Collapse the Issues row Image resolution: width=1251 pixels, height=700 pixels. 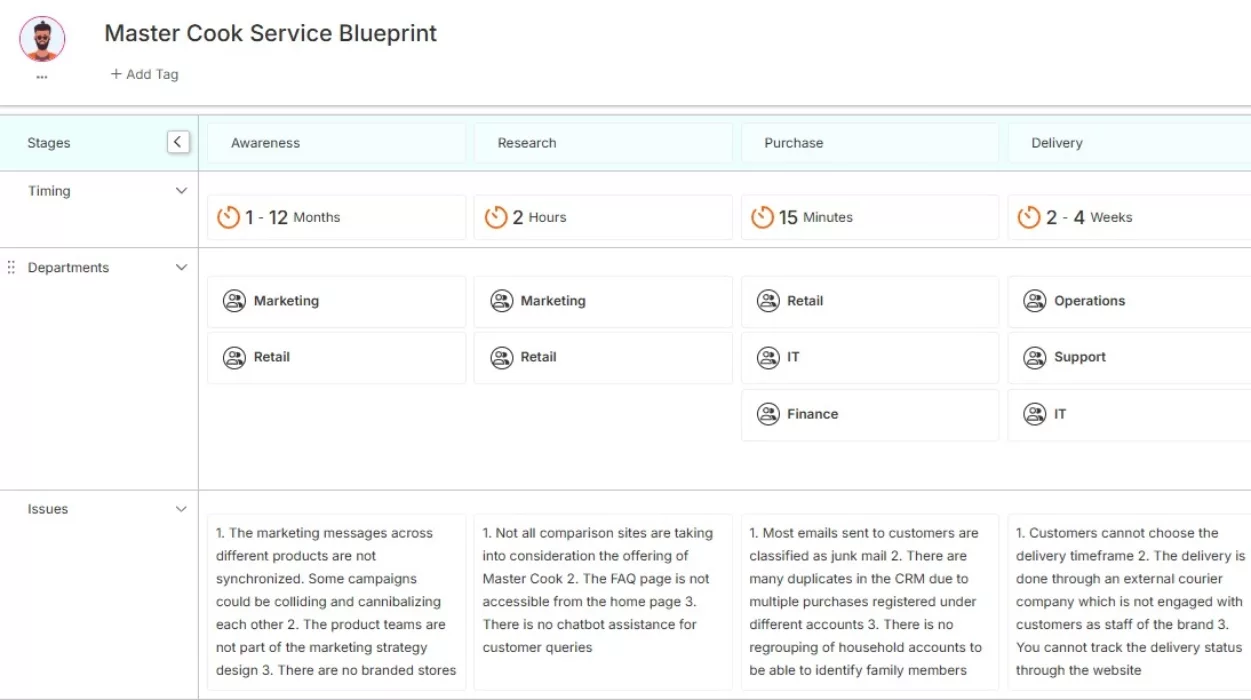[x=181, y=508]
